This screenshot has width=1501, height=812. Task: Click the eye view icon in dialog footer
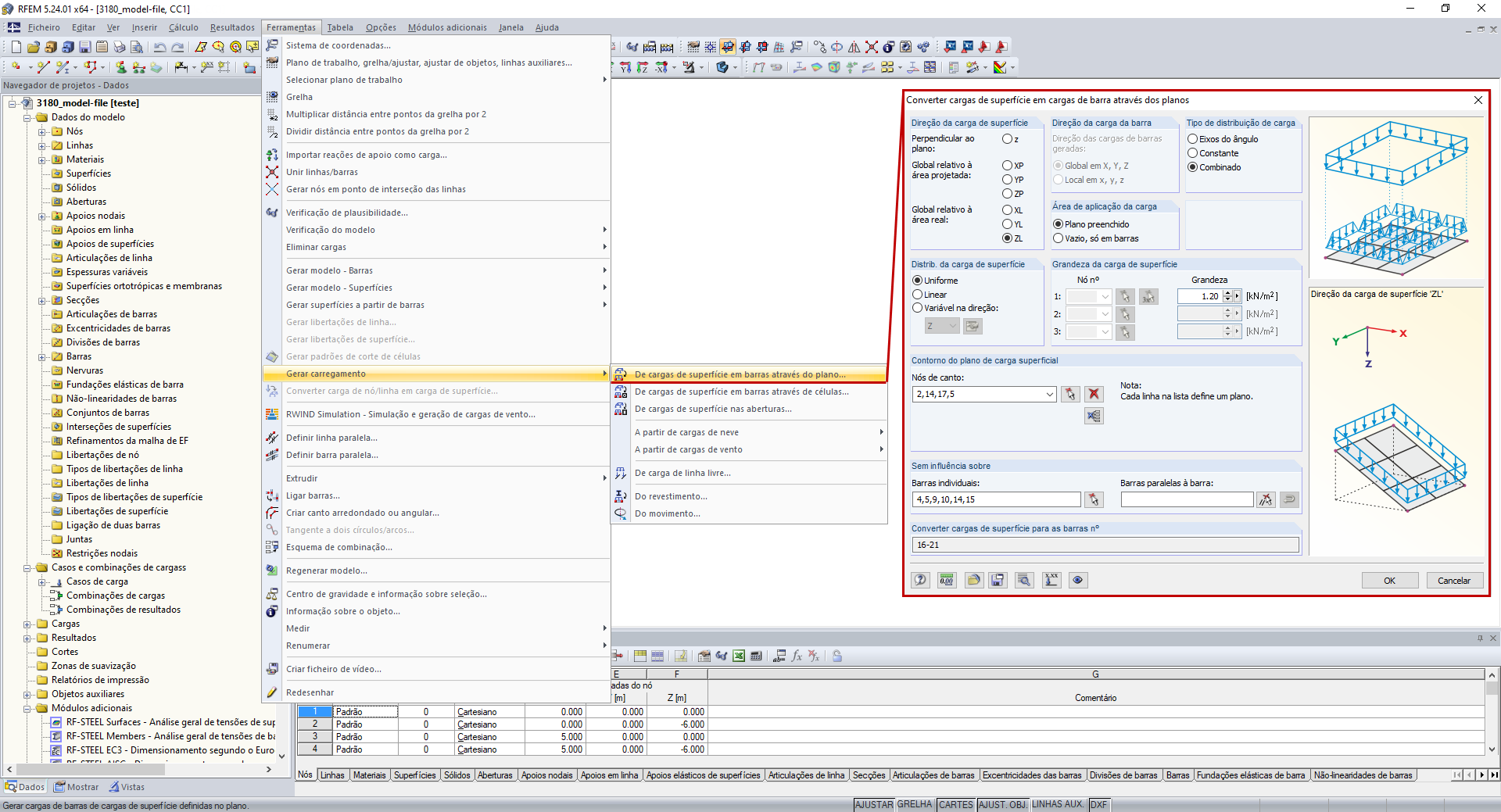point(1078,580)
